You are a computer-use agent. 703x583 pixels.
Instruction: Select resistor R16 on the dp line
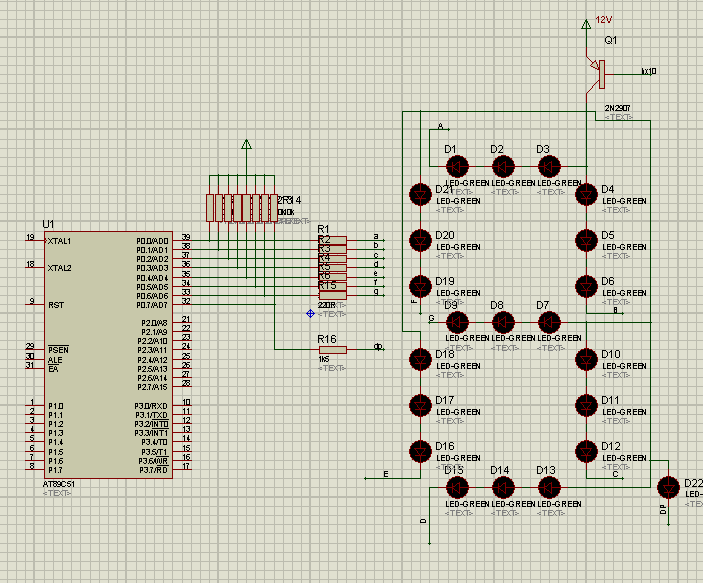(331, 349)
